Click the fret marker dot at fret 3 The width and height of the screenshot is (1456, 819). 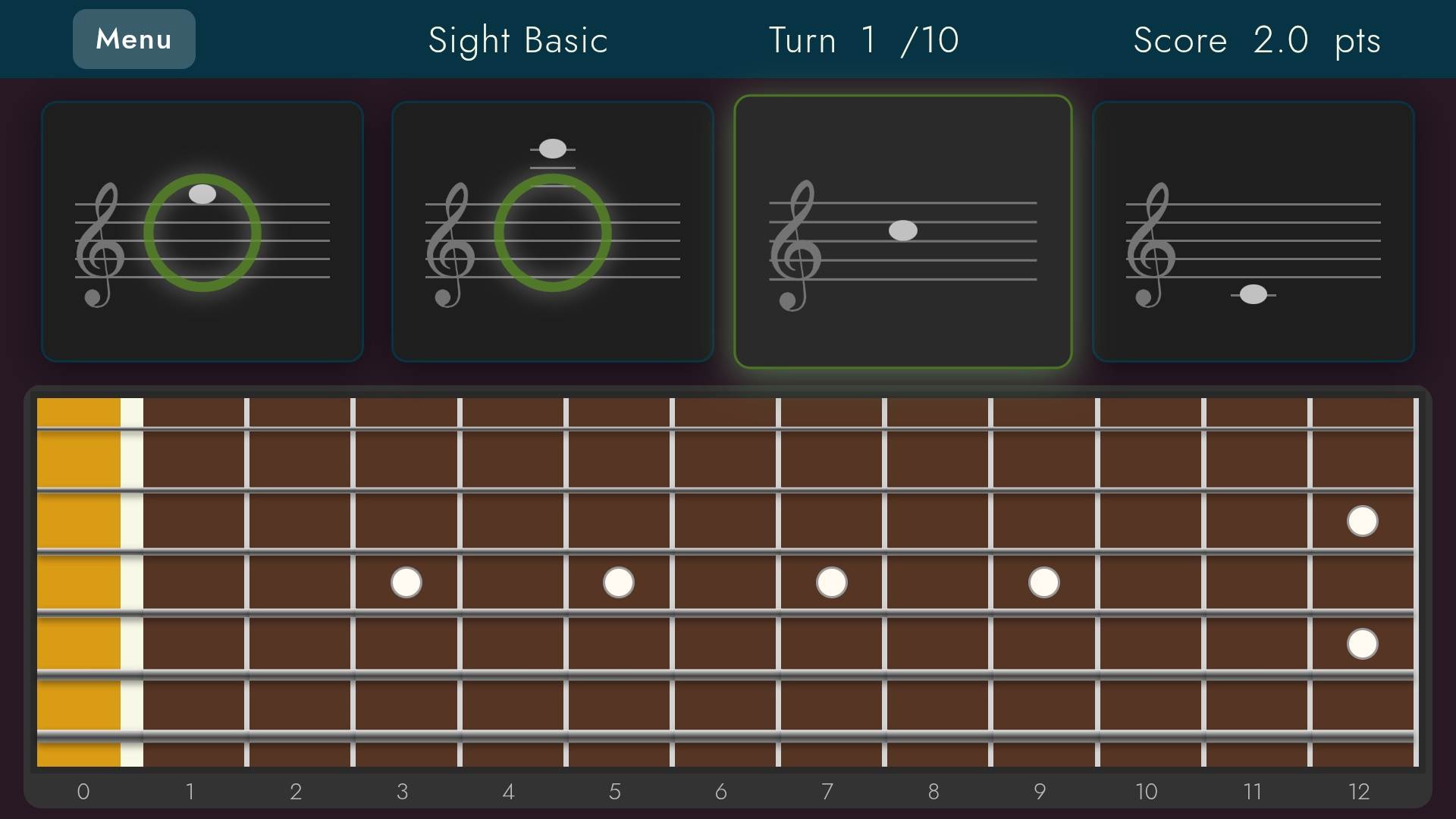(x=406, y=582)
